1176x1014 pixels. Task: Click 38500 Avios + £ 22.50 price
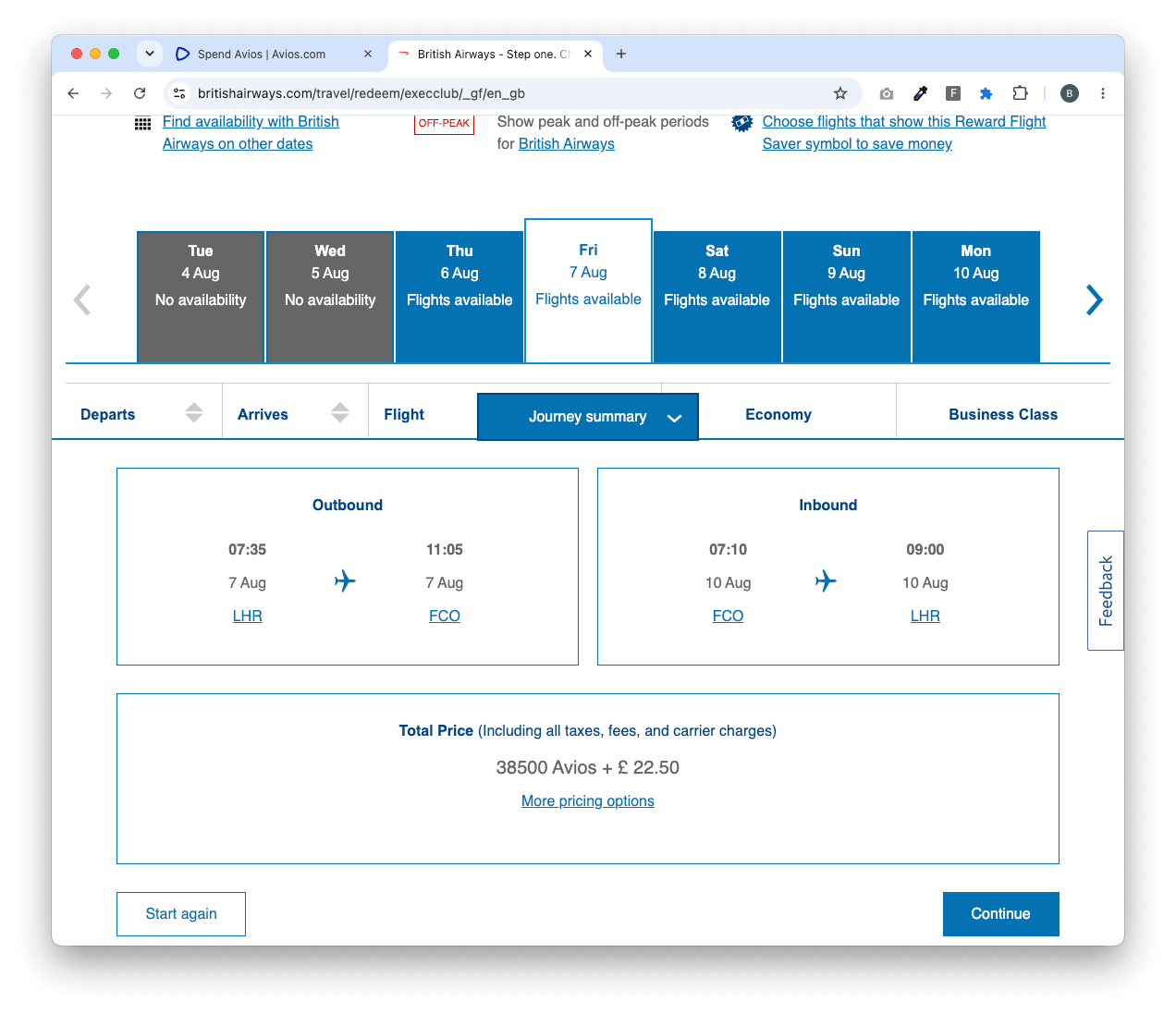point(588,768)
